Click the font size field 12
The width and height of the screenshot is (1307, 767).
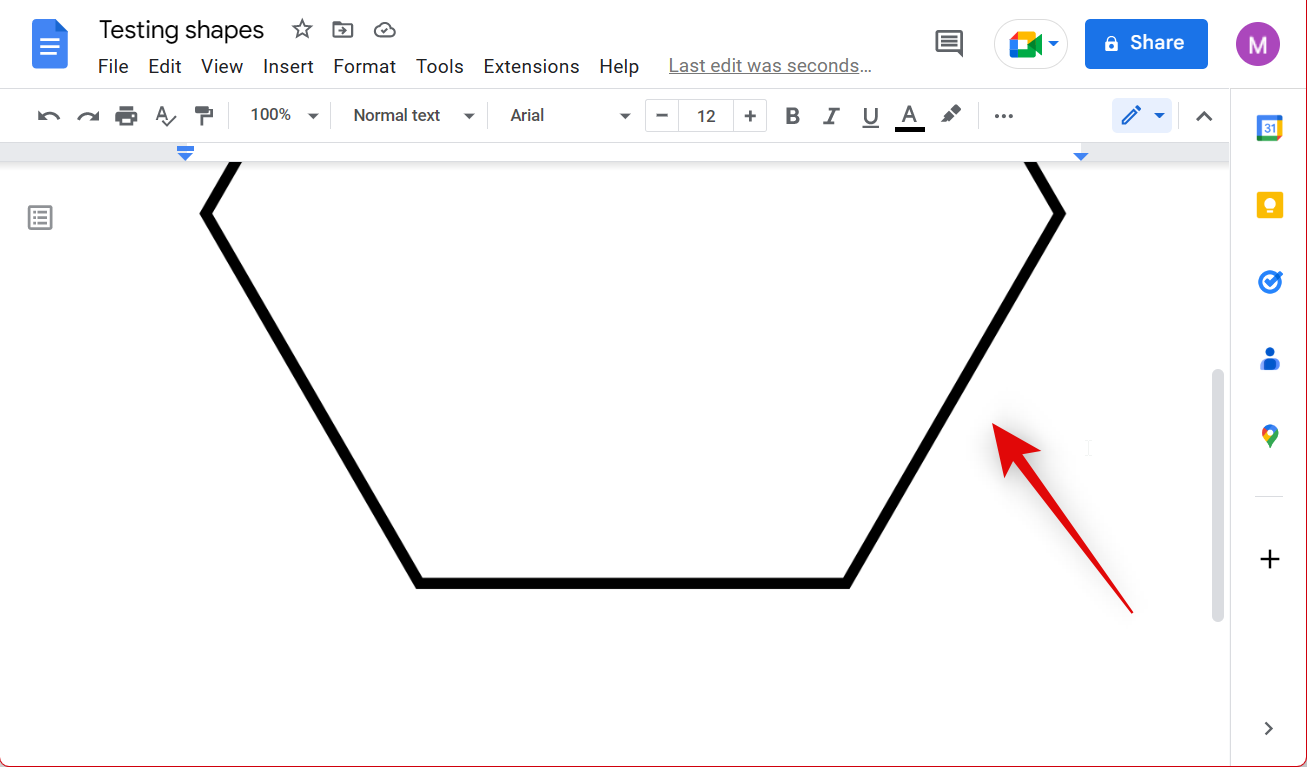pos(706,116)
